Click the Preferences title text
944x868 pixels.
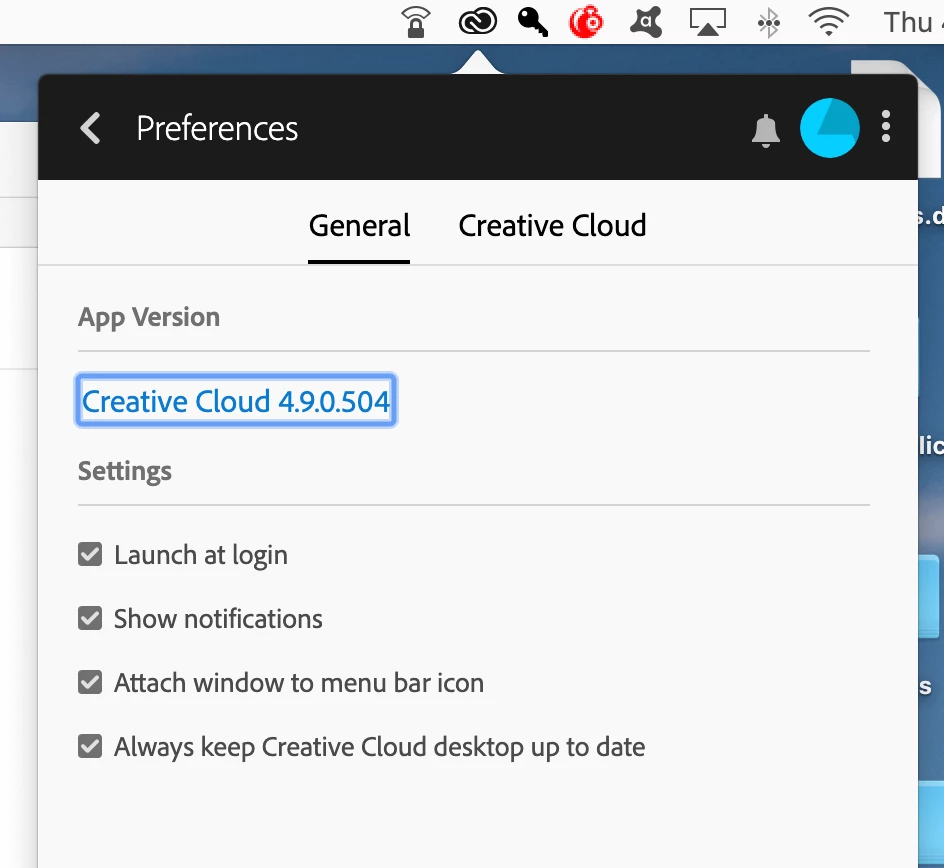217,128
